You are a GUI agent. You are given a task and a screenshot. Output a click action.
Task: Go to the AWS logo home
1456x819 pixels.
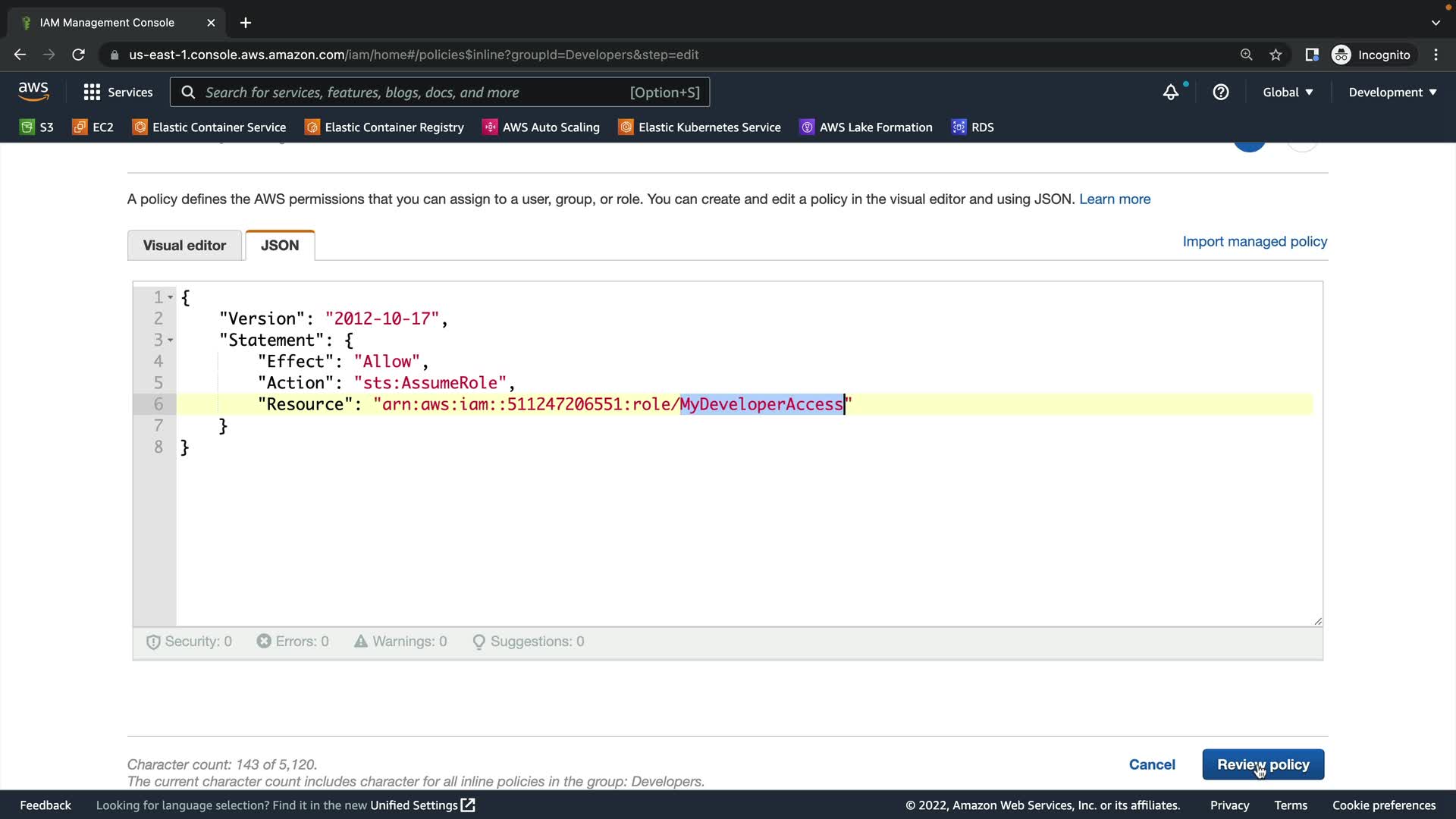point(33,91)
